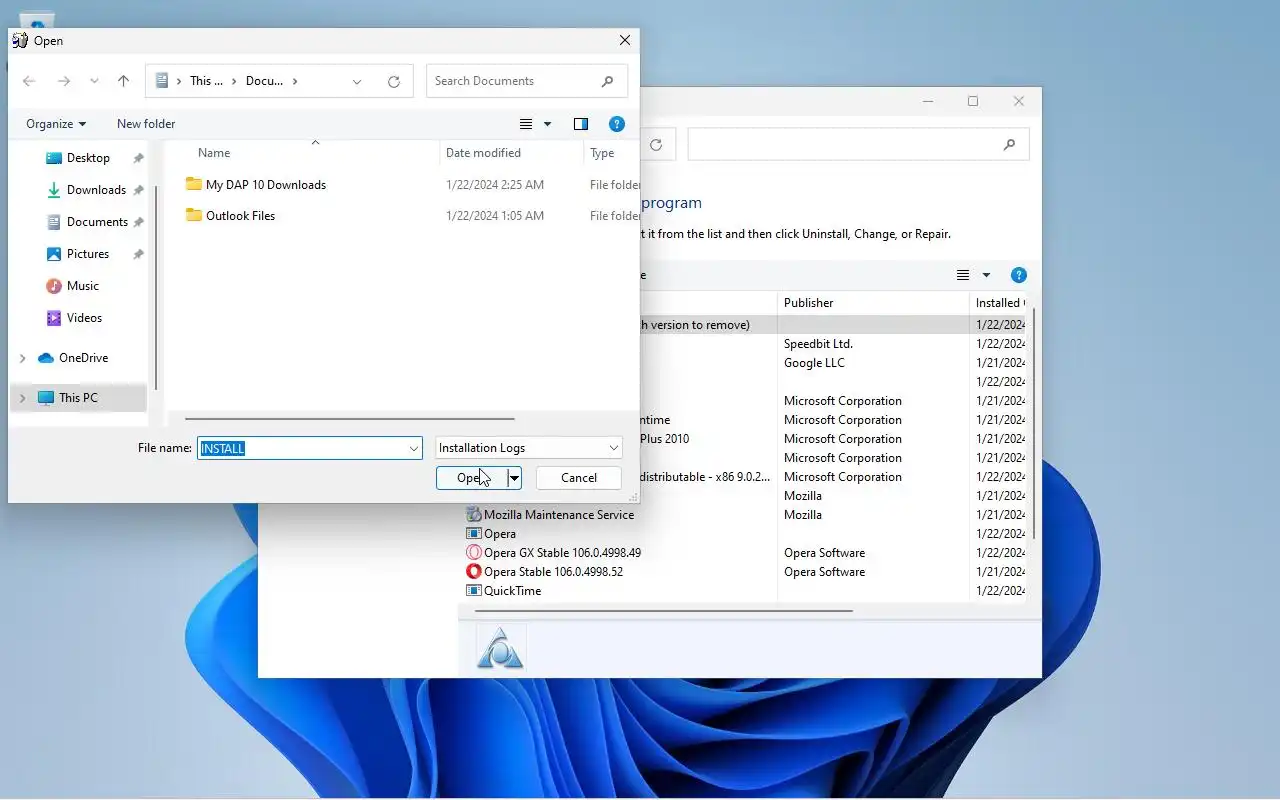Viewport: 1280px width, 800px height.
Task: Select the Outlook Files folder
Action: click(240, 216)
